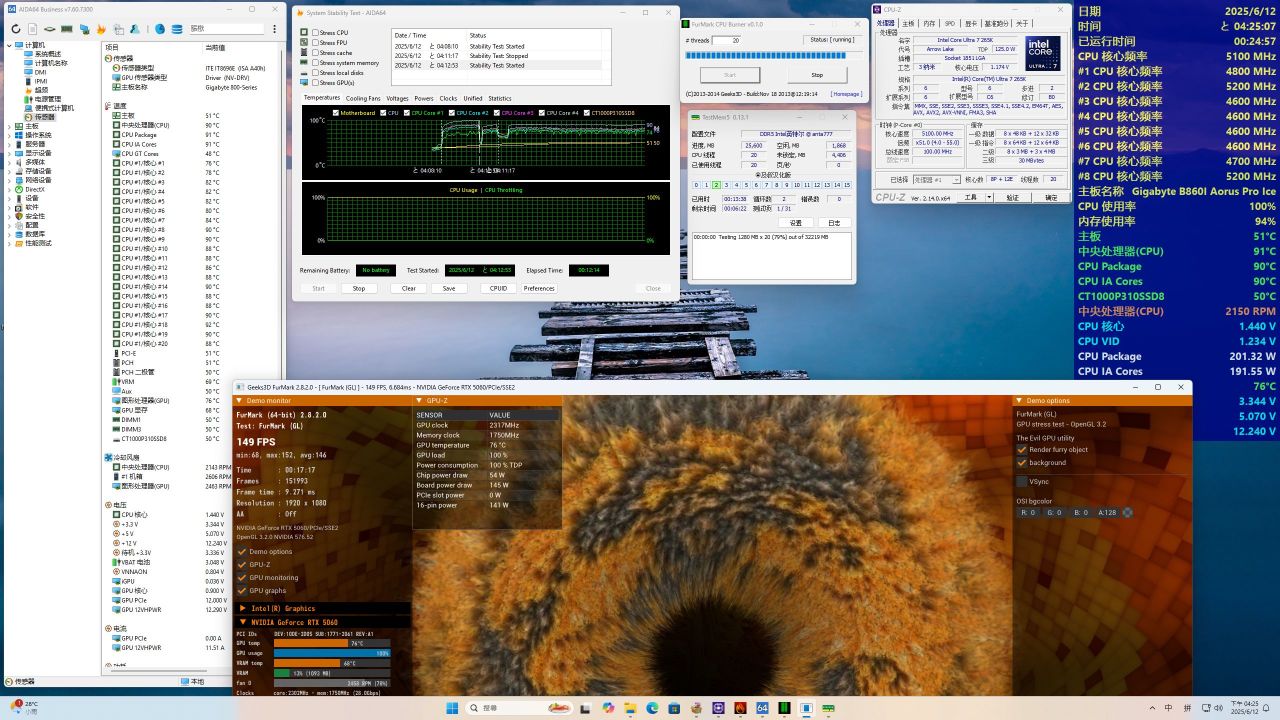Uncheck Render furry object in Demo options
This screenshot has height=720, width=1280.
(1022, 449)
